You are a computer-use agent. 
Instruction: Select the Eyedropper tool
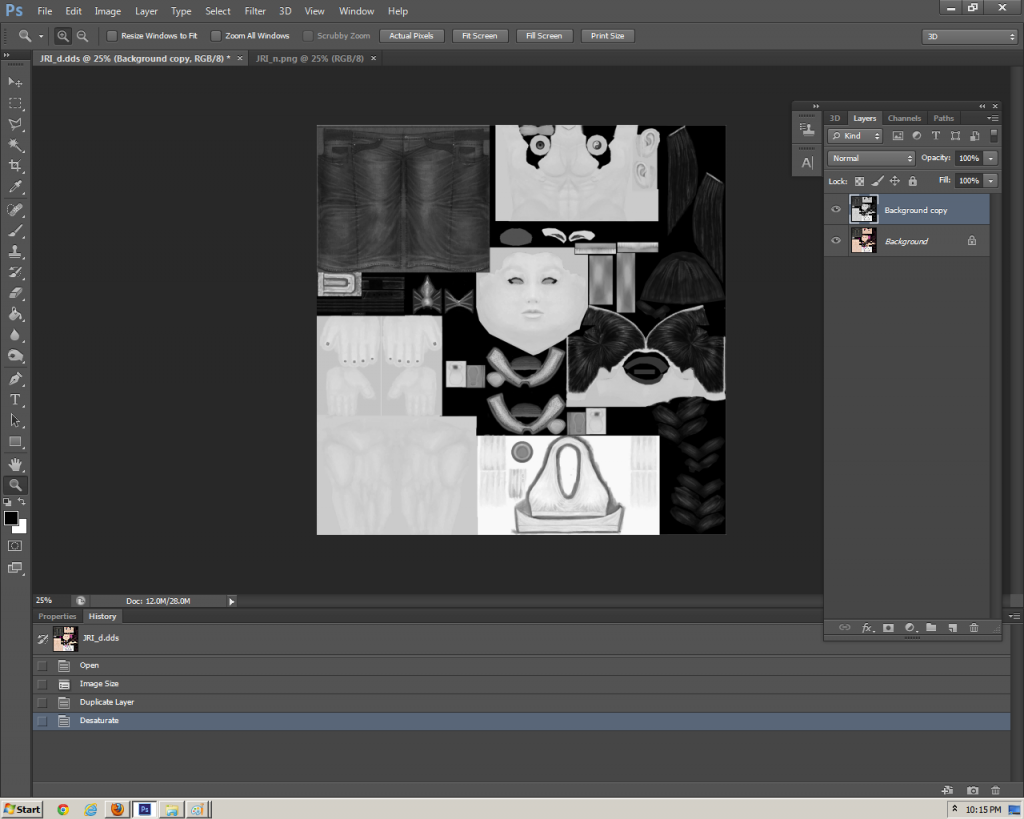(15, 187)
